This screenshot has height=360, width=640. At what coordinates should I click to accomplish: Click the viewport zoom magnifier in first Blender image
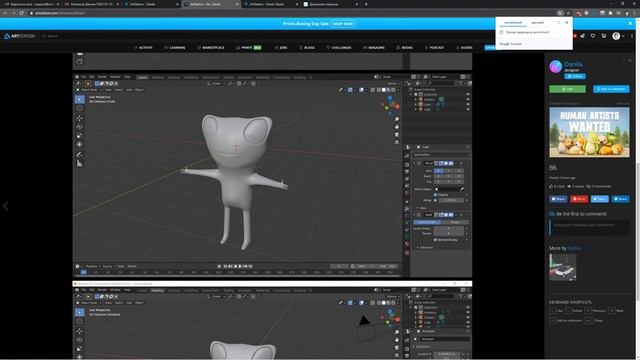pyautogui.click(x=397, y=119)
